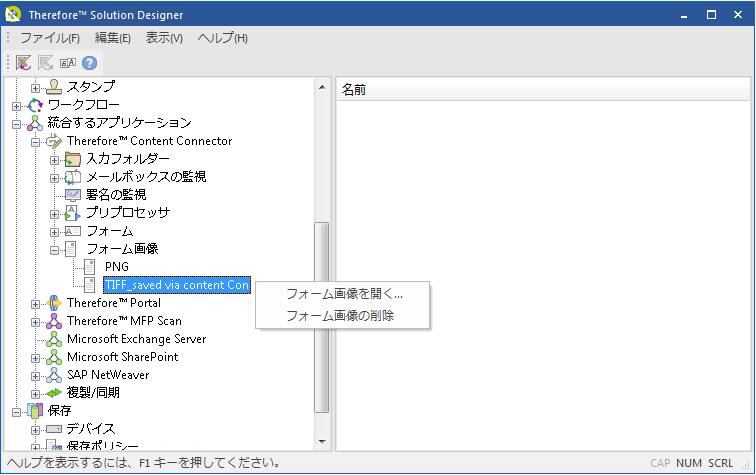Expand the フォーム node
The width and height of the screenshot is (756, 475).
54,232
